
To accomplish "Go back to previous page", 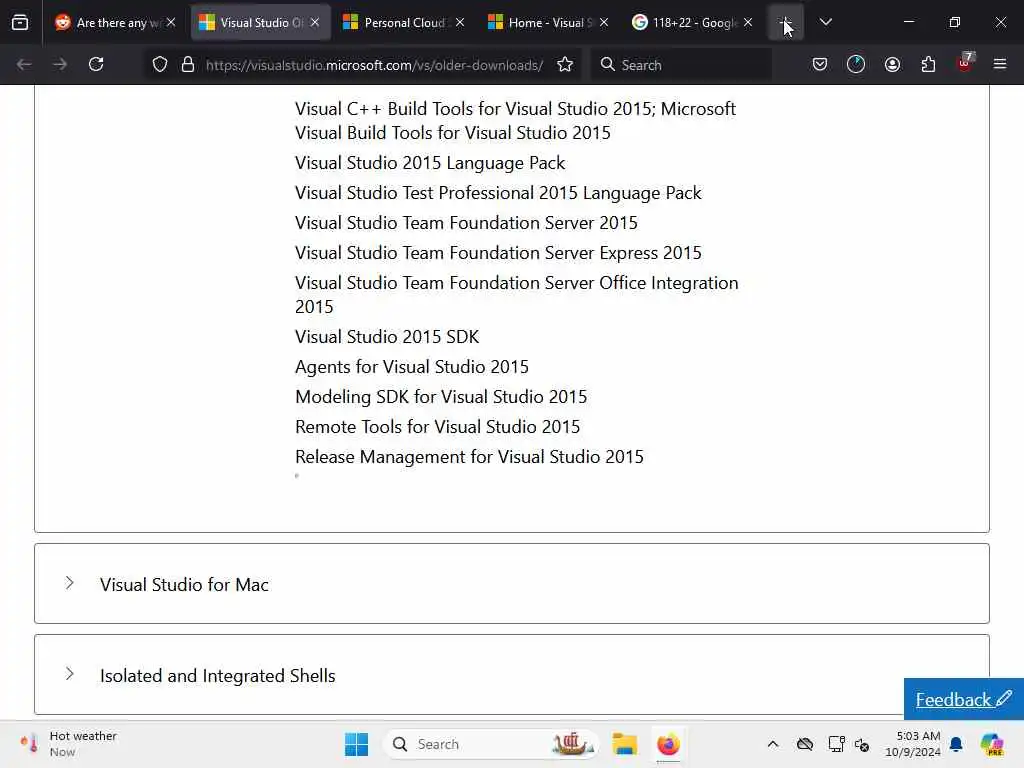I will pyautogui.click(x=24, y=64).
